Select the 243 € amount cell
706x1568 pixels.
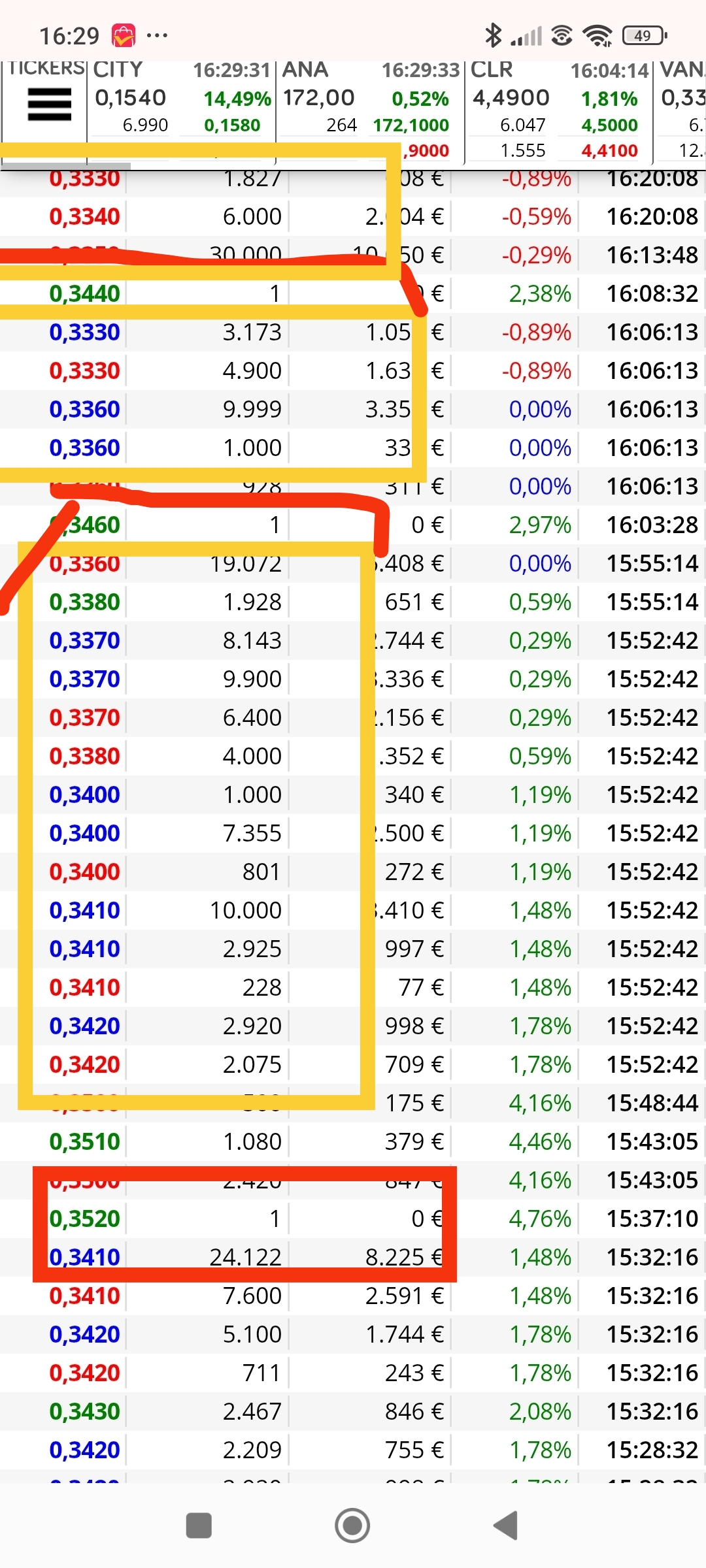414,1373
